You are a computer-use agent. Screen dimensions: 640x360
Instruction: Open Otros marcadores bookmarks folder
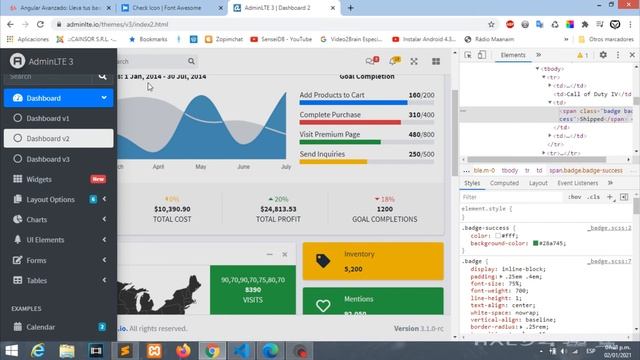tap(606, 39)
